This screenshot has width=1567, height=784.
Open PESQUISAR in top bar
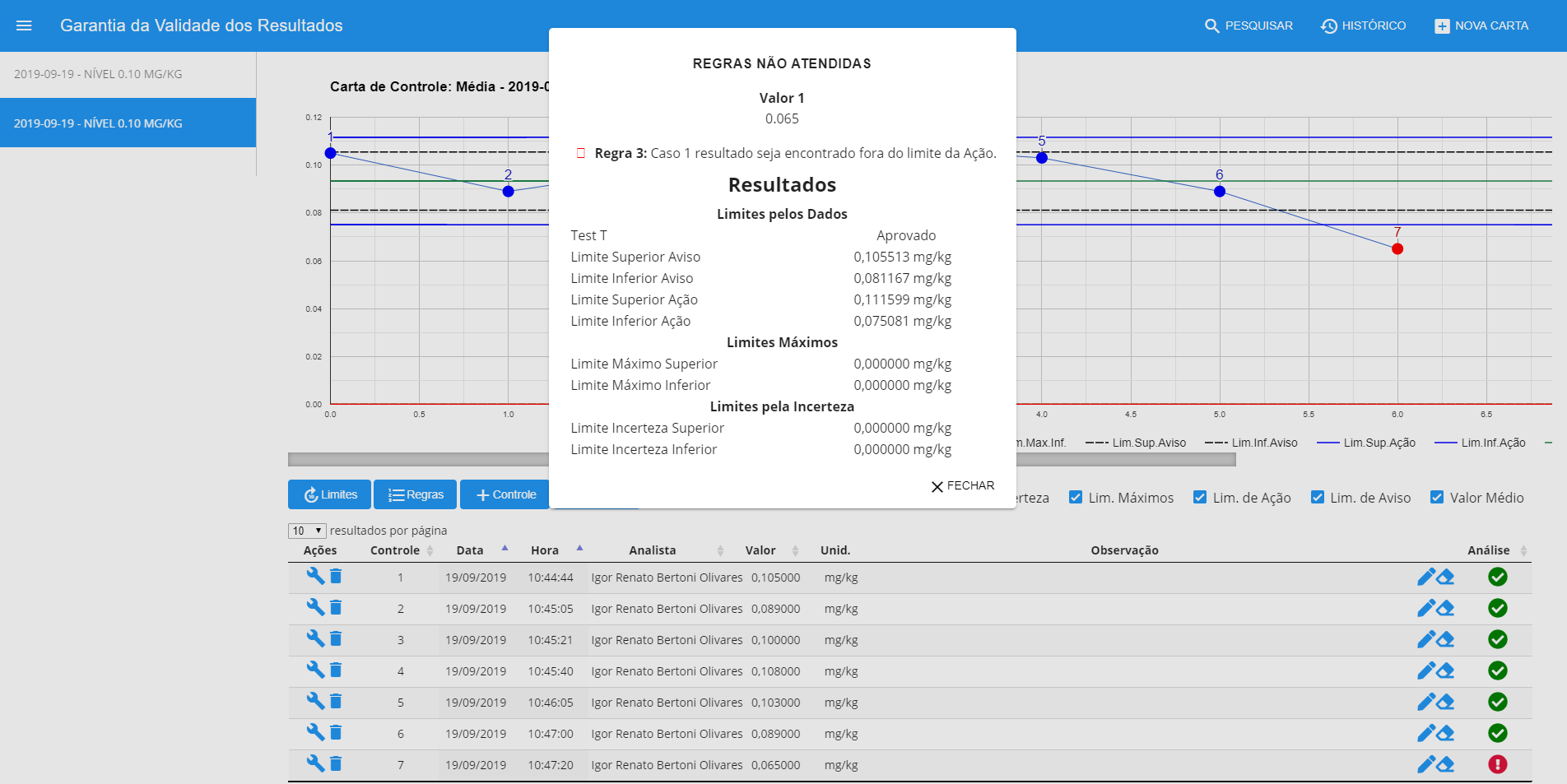coord(1248,26)
